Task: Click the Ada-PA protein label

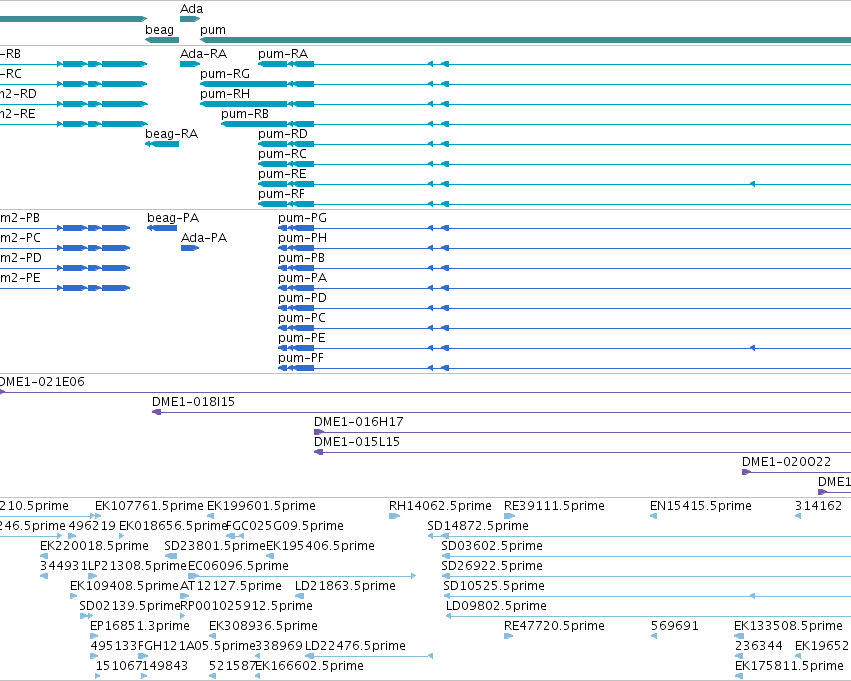Action: [204, 238]
